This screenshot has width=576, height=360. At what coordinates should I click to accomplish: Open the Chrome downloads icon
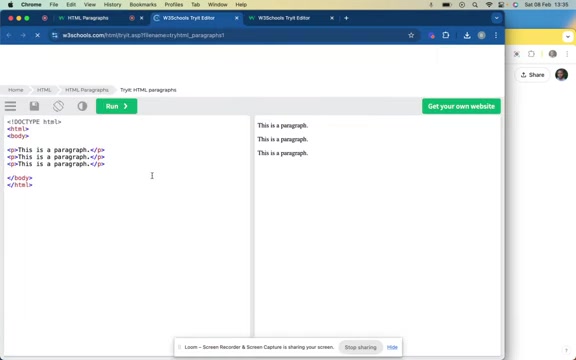tap(467, 35)
